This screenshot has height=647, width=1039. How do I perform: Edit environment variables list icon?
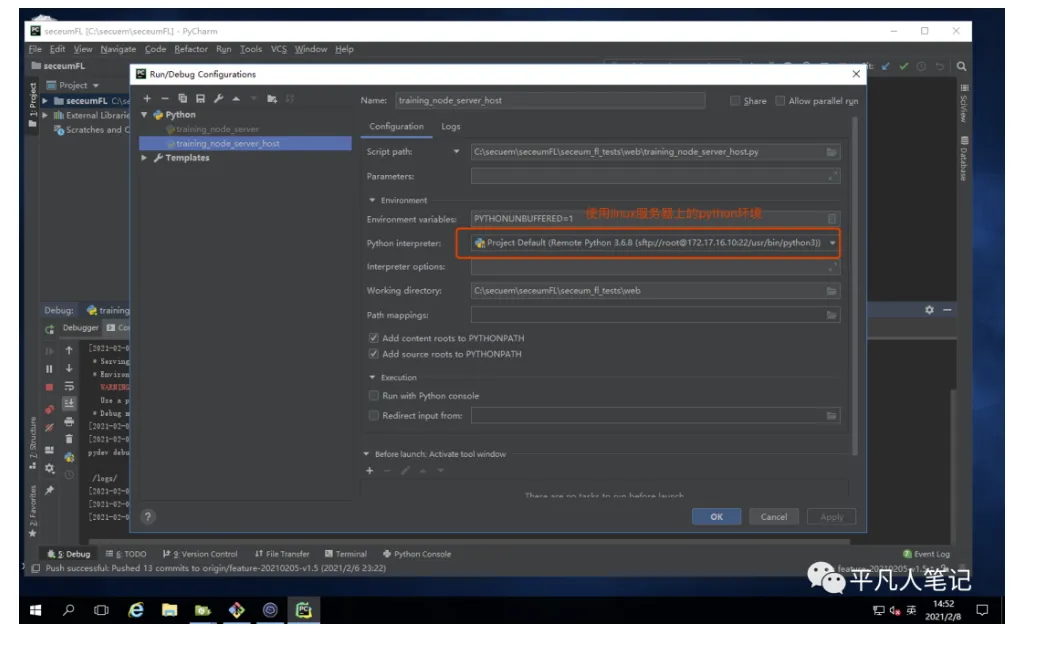[832, 219]
